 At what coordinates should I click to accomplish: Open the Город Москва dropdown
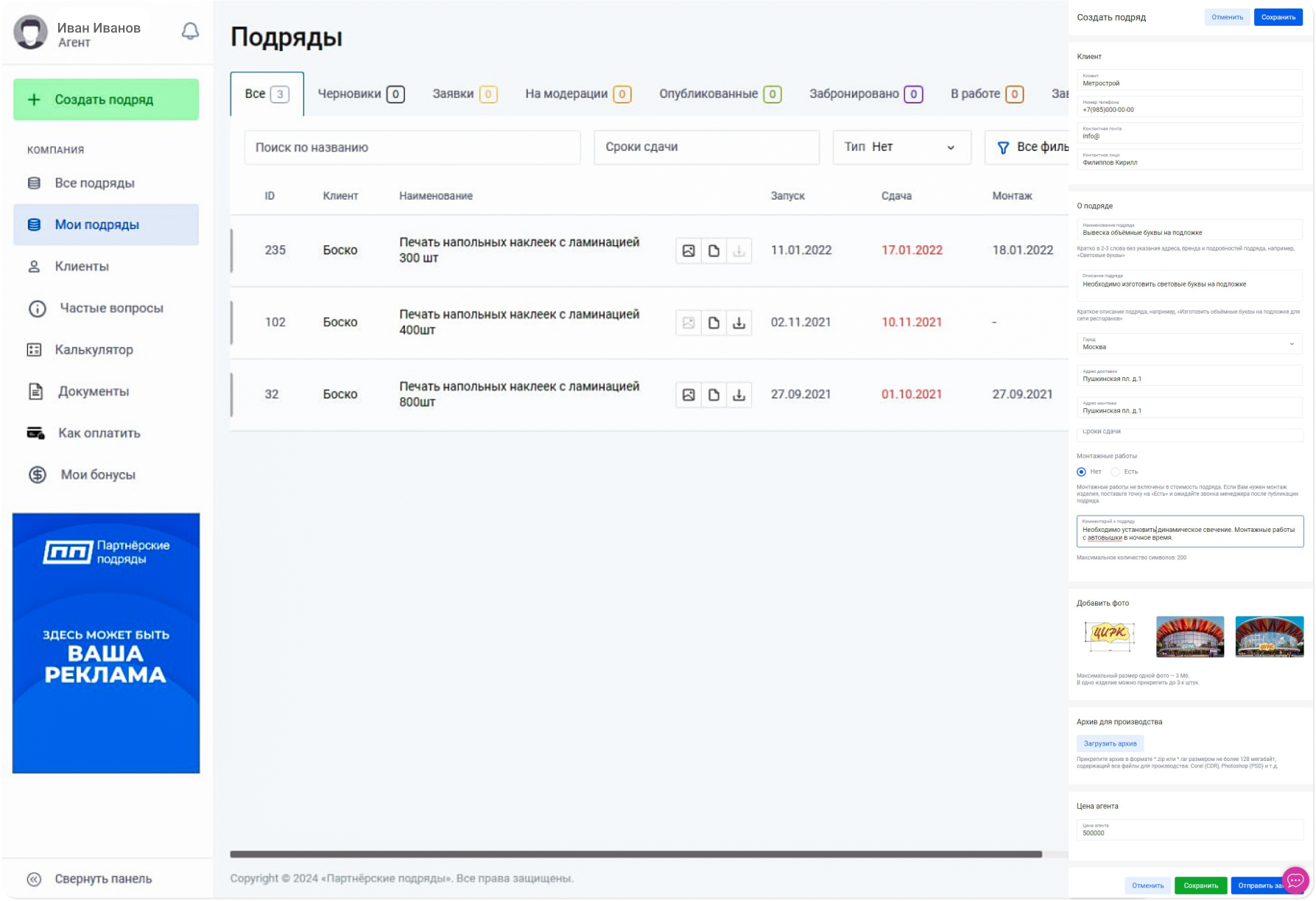click(x=1189, y=344)
